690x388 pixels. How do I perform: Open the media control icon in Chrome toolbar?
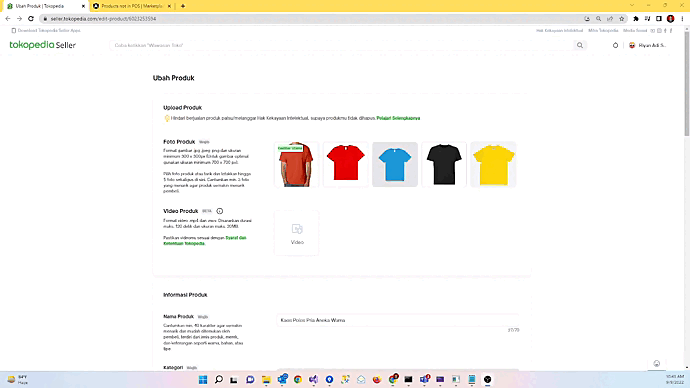tap(647, 18)
